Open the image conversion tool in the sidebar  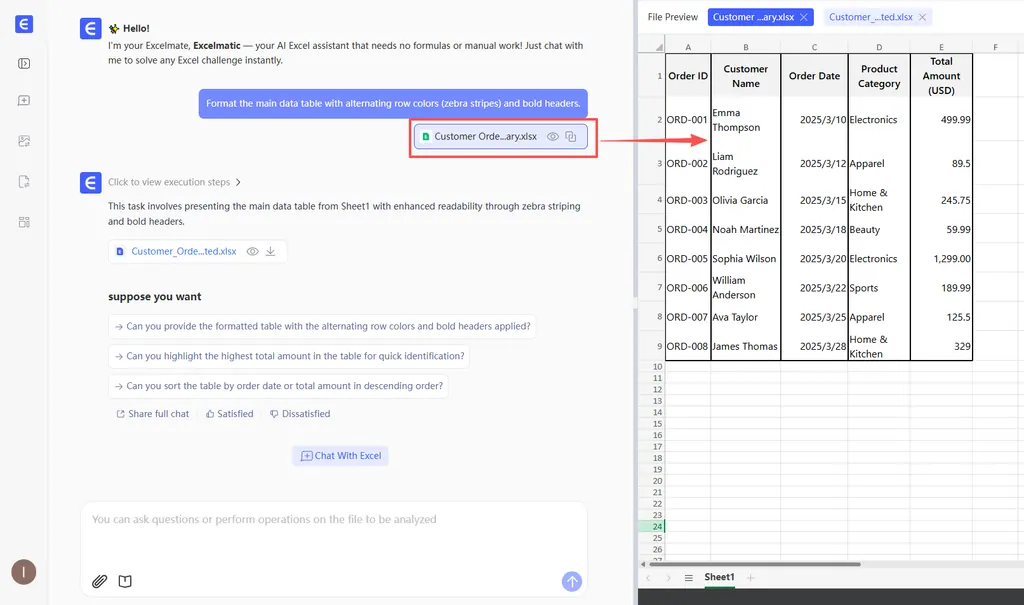(24, 141)
